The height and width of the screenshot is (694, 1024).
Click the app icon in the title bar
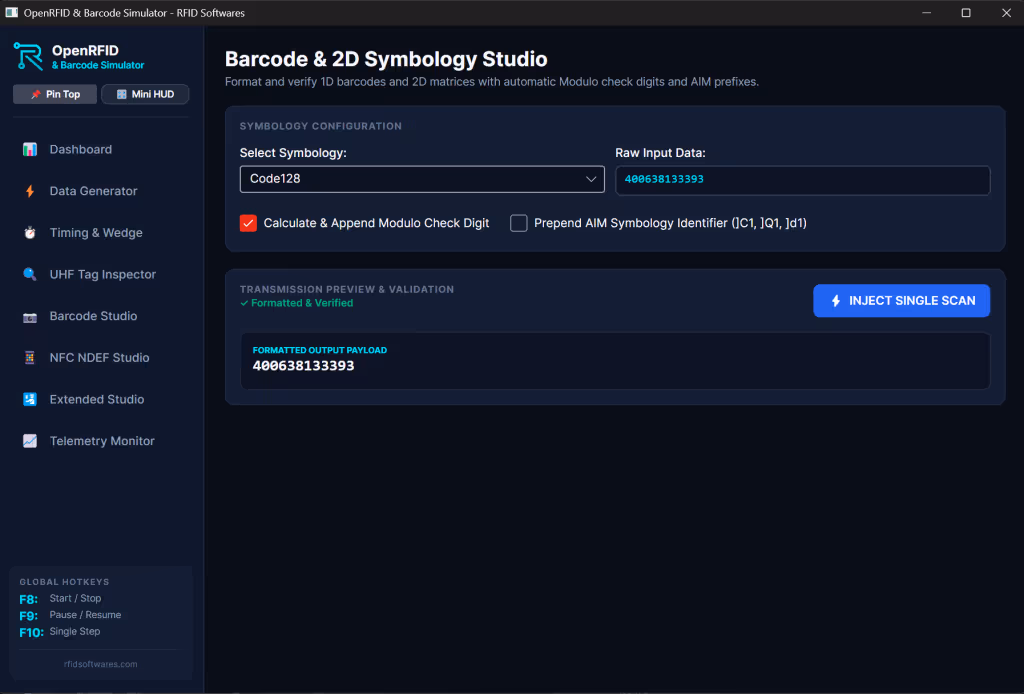point(12,12)
